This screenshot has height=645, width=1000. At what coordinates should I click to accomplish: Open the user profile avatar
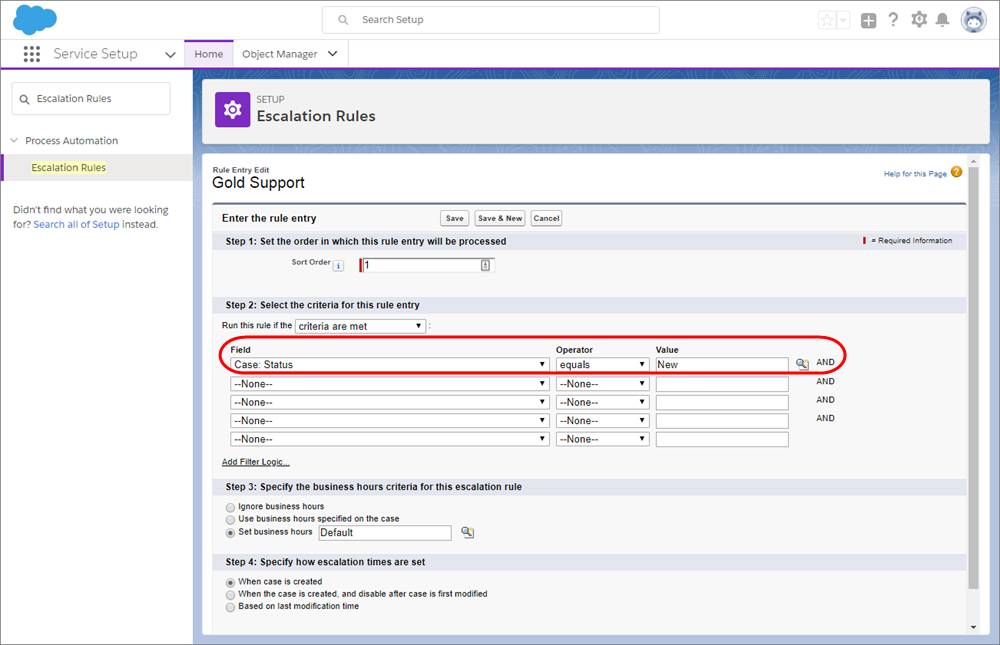[973, 20]
